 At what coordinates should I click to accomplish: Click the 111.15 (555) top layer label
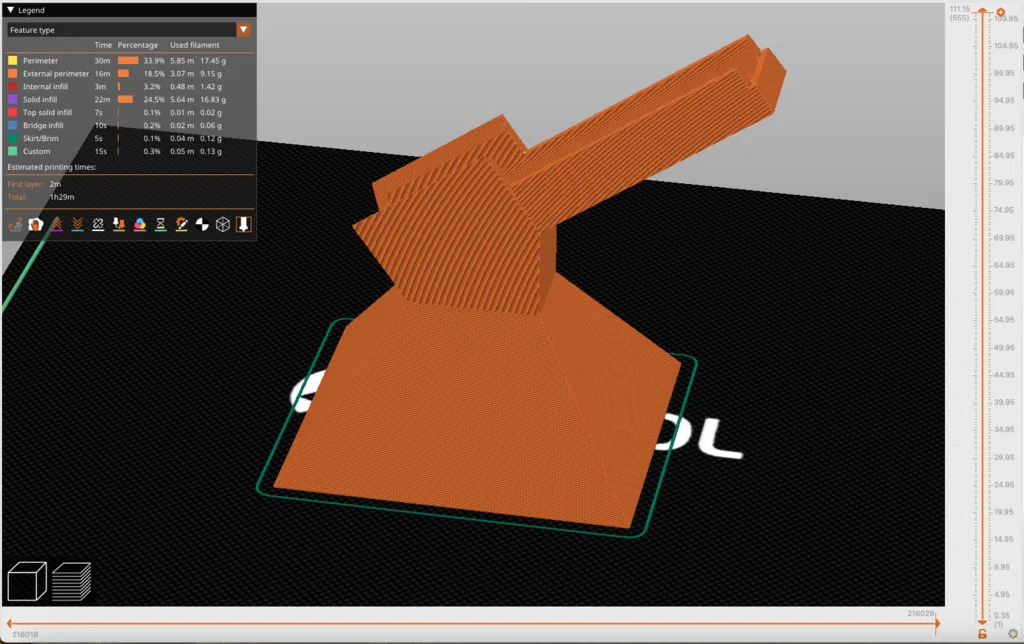(x=959, y=13)
